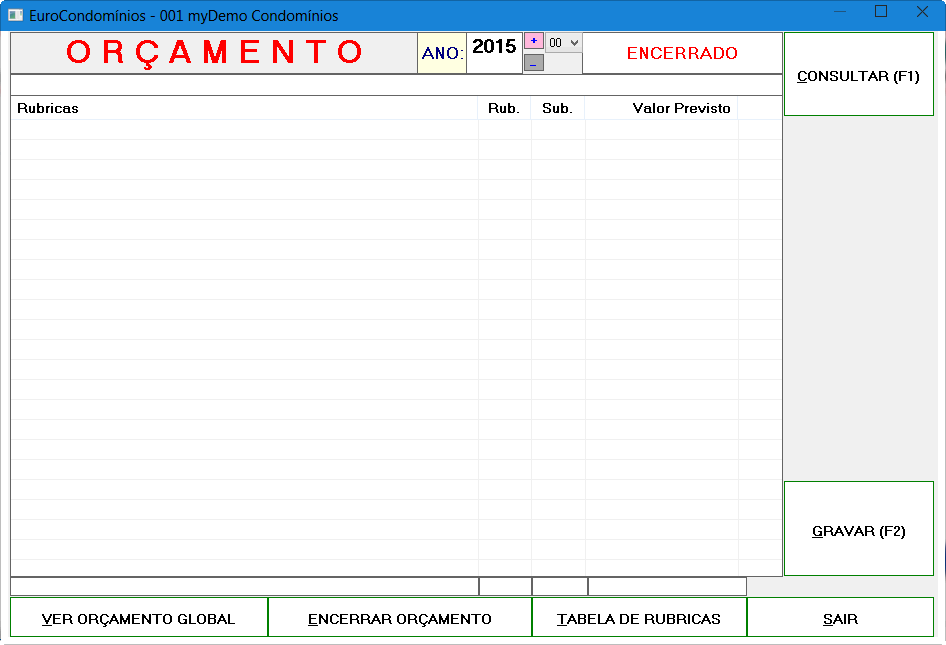Click the year field showing 2015
Image resolution: width=946 pixels, height=645 pixels.
click(x=494, y=48)
